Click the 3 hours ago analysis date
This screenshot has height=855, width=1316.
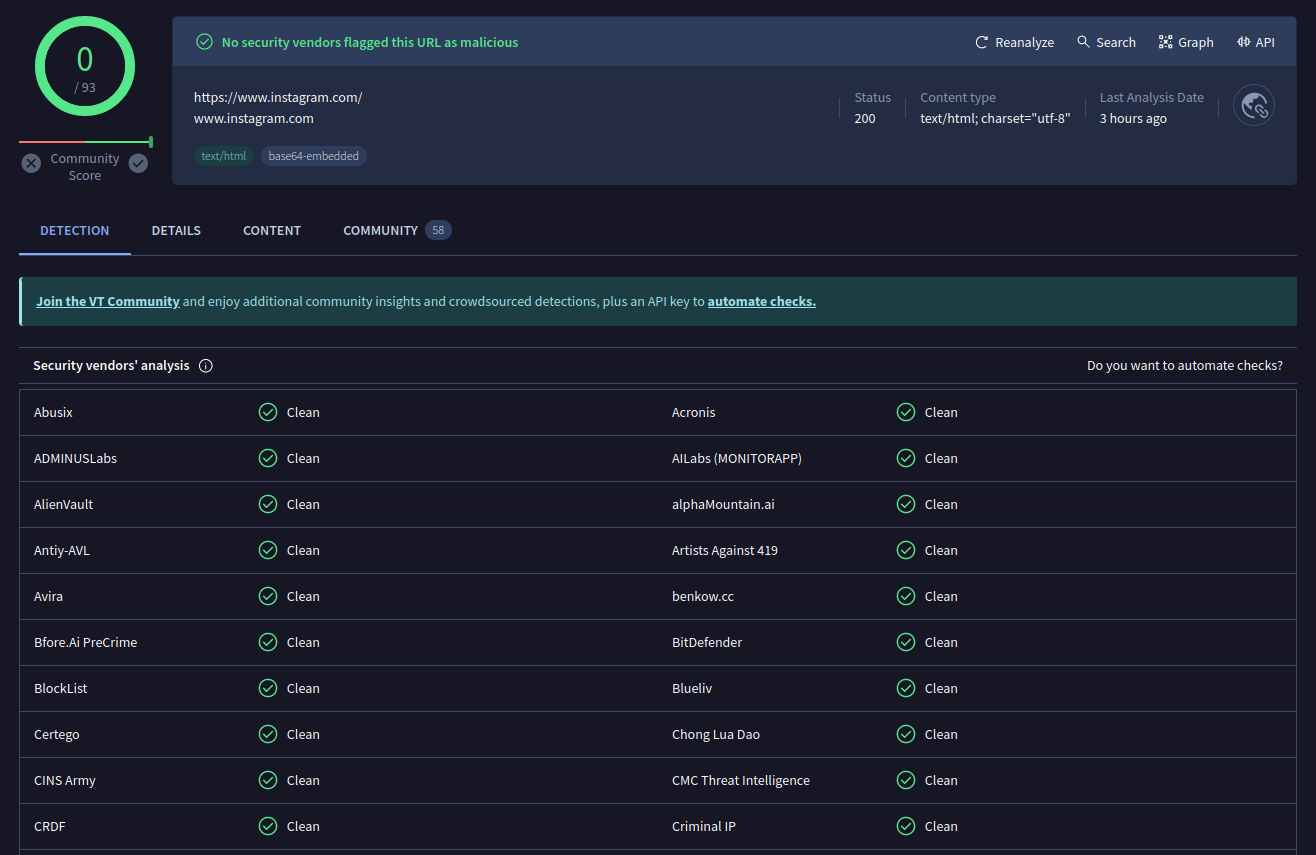(x=1133, y=118)
